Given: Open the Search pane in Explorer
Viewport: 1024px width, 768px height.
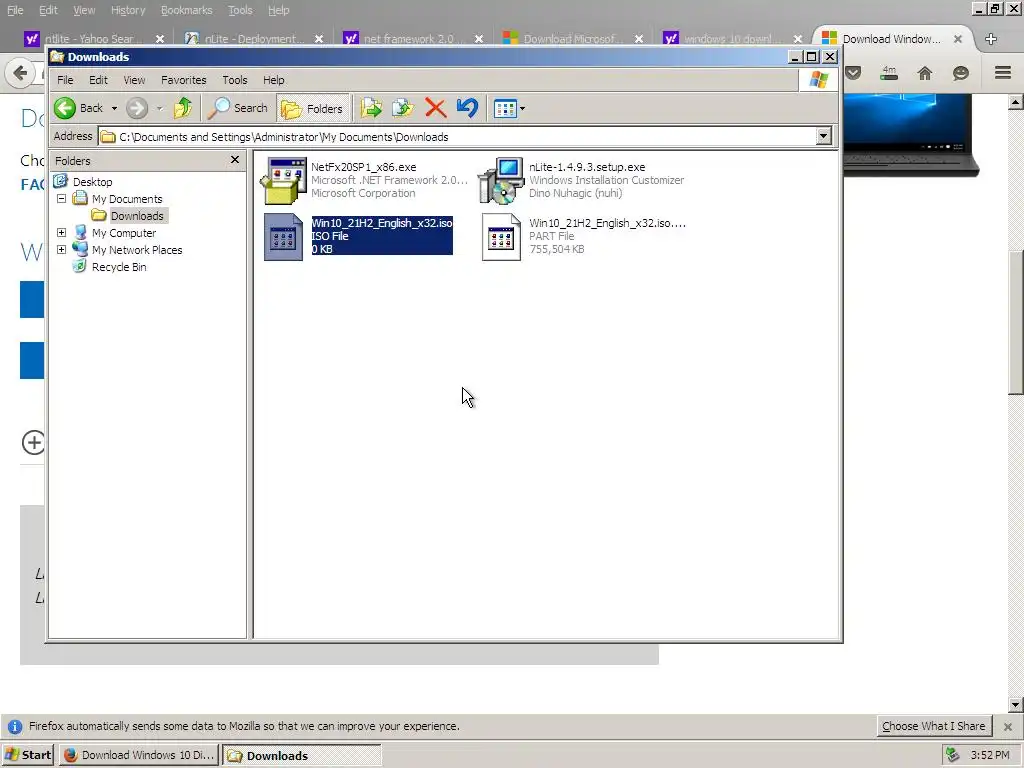Looking at the screenshot, I should (237, 108).
